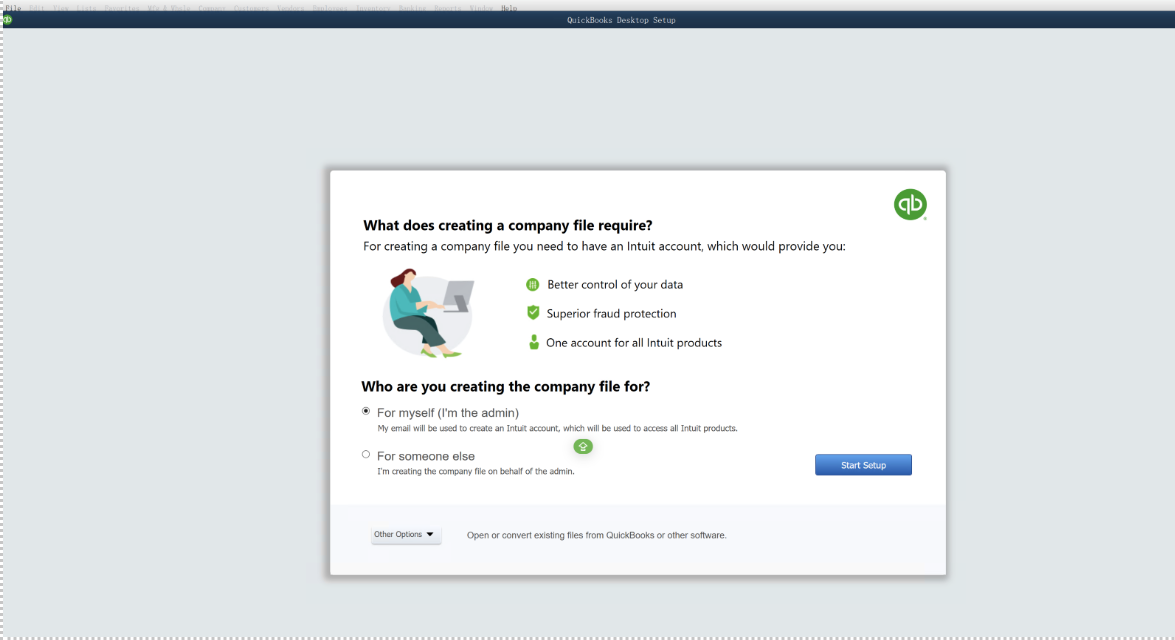
Task: Choose the For someone else radio button
Action: pos(366,454)
